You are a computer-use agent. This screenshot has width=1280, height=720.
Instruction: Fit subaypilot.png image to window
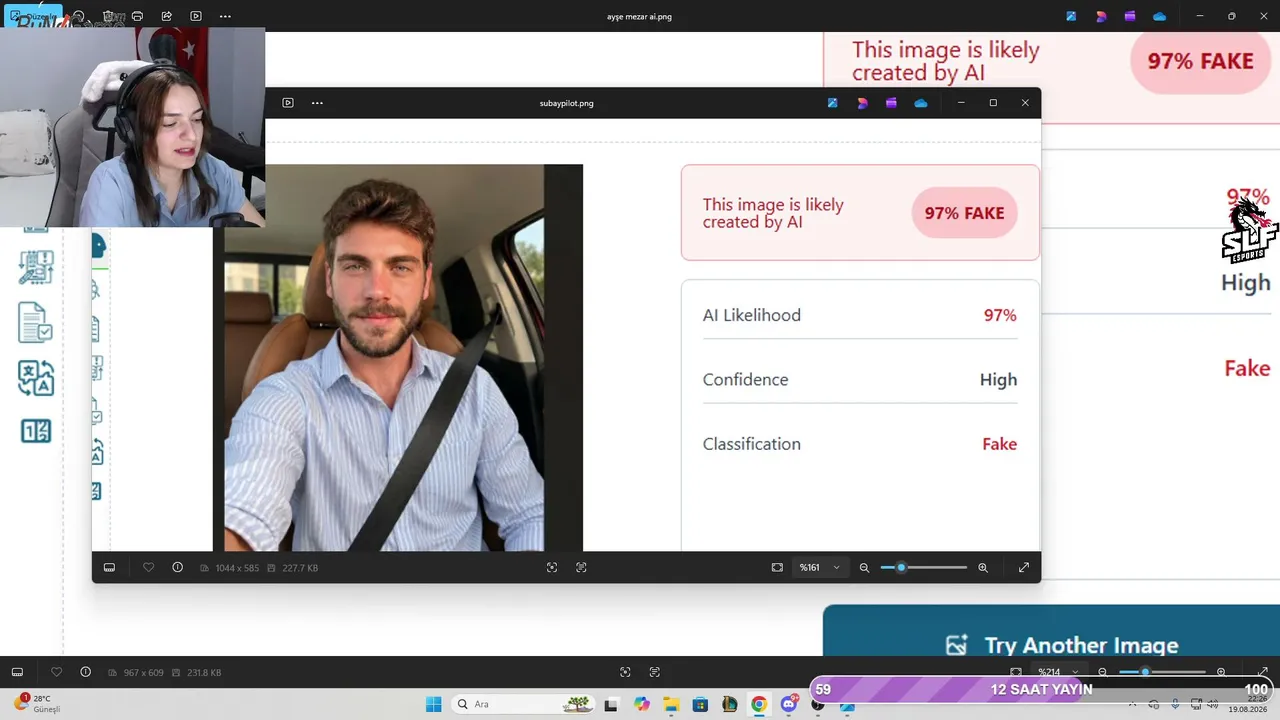click(777, 568)
